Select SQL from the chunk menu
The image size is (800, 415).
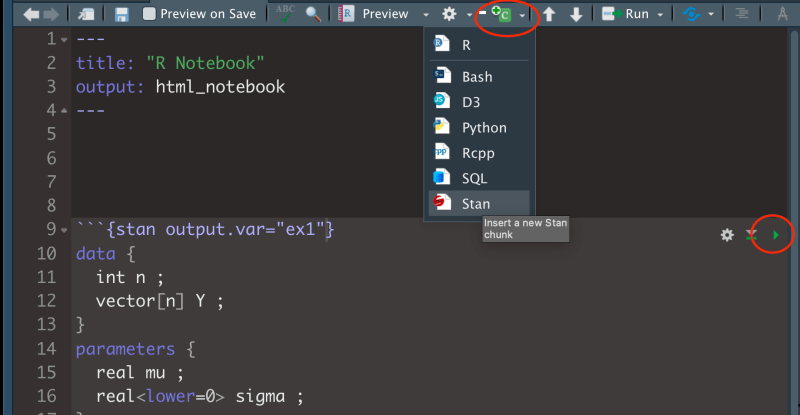479,179
